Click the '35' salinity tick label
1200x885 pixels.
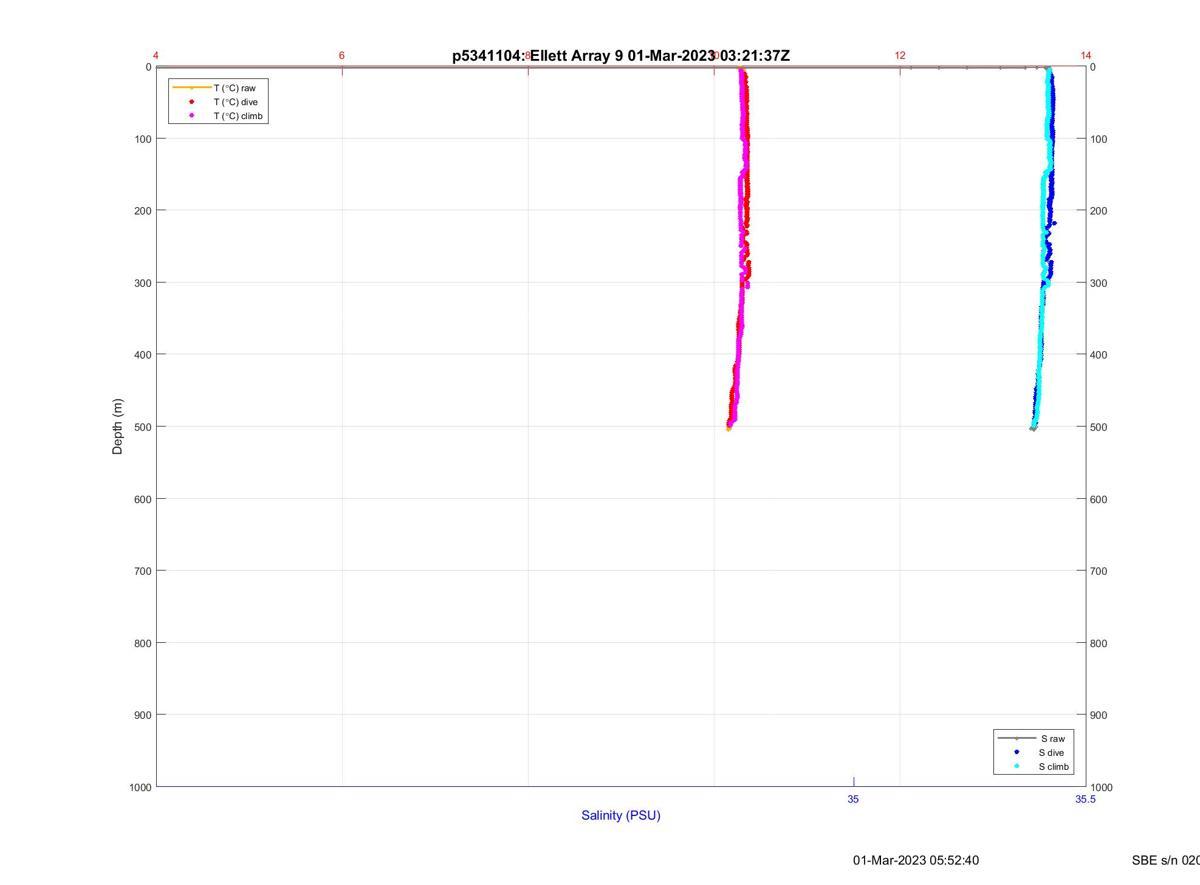[x=853, y=799]
